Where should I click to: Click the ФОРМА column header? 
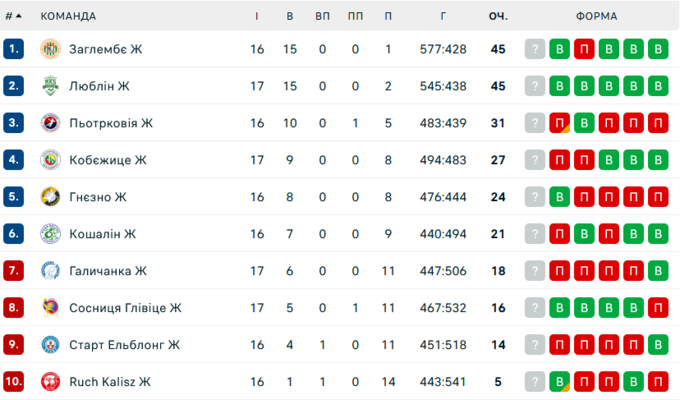(597, 16)
